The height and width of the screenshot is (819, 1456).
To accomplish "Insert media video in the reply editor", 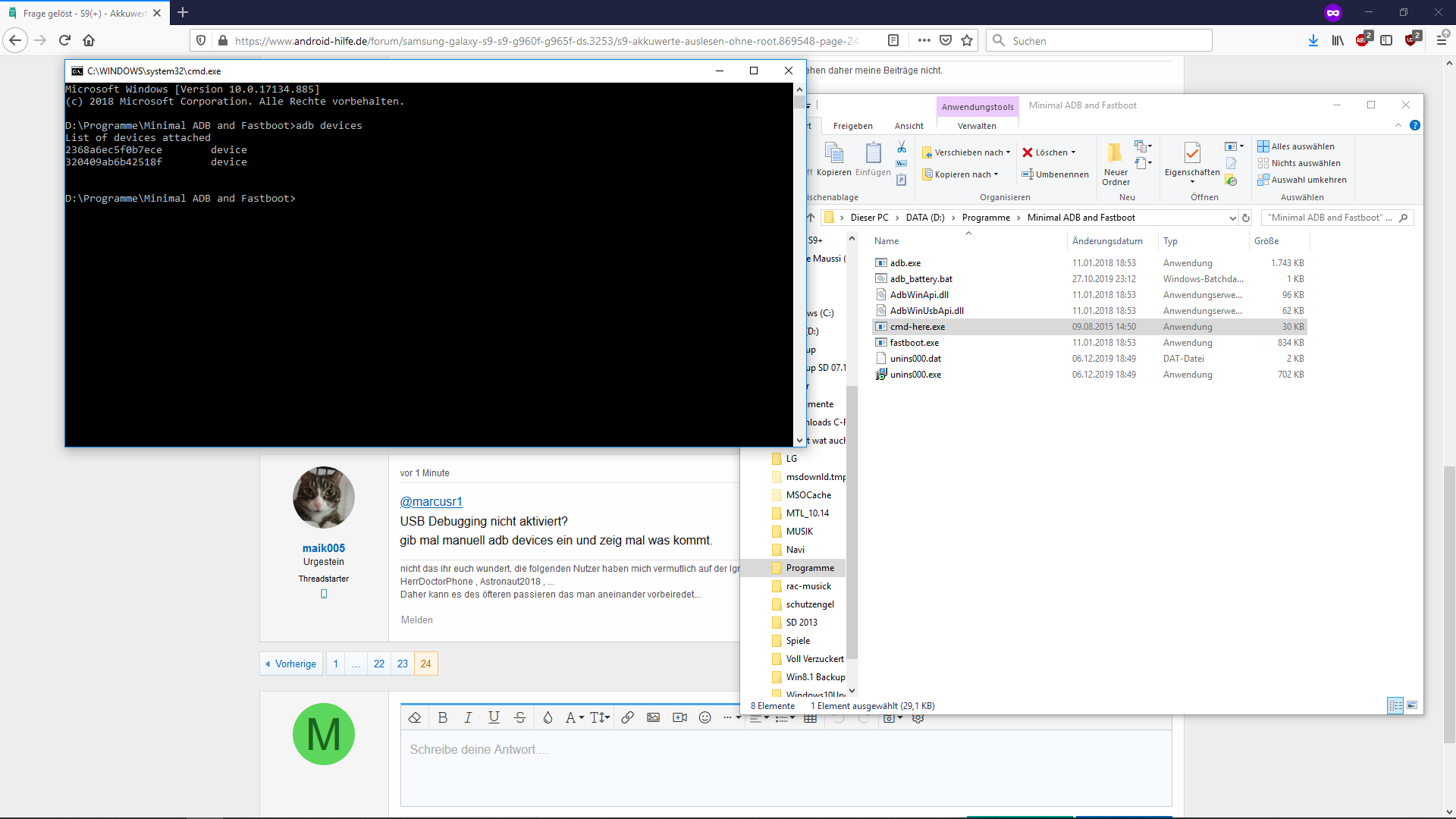I will [x=679, y=717].
